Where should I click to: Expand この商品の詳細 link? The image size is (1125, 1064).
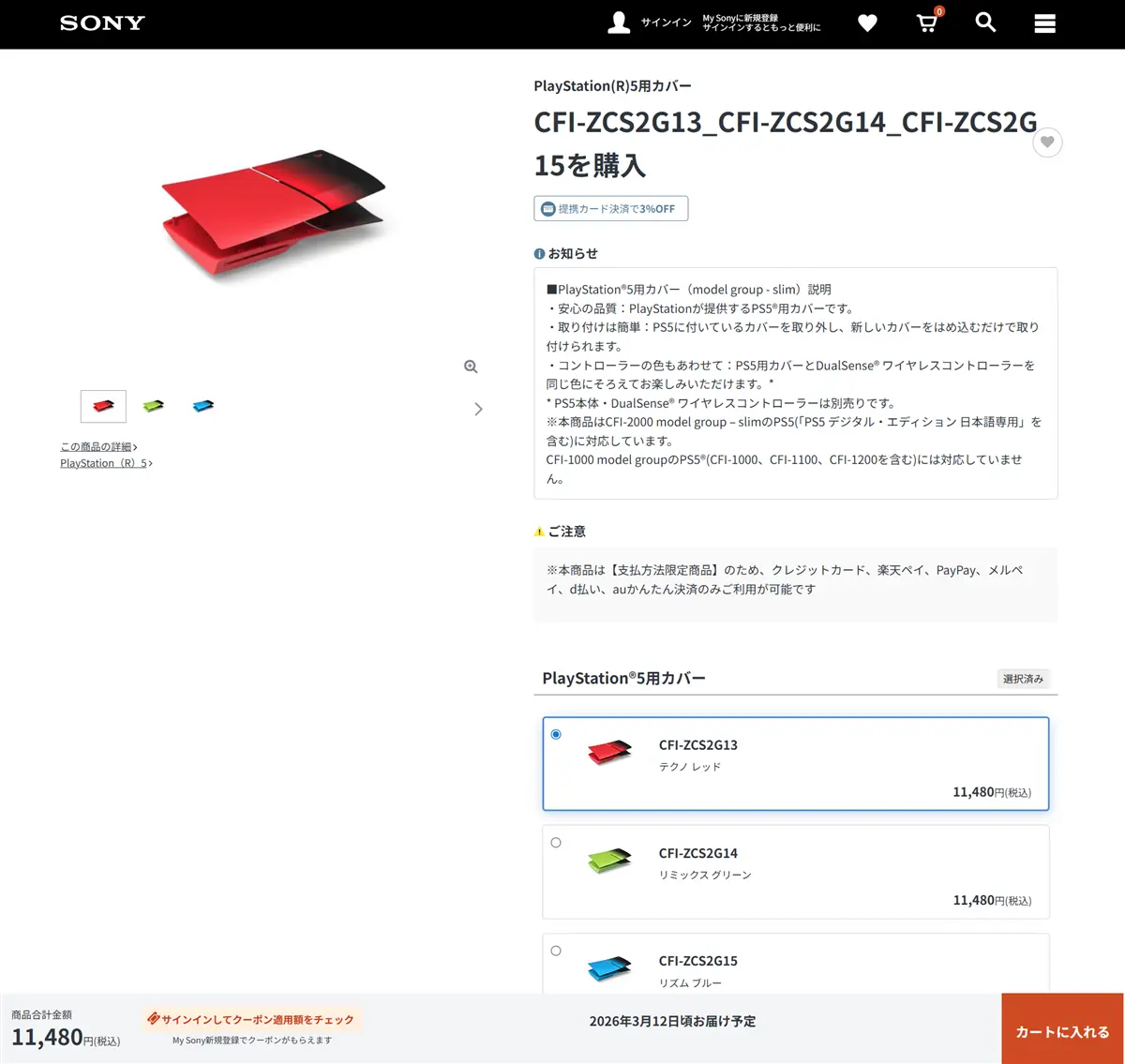click(98, 447)
